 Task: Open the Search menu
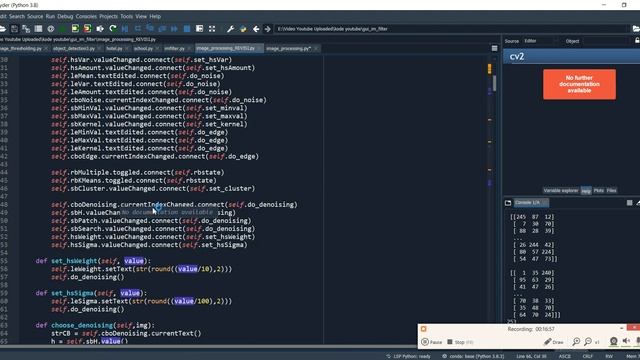pos(17,16)
